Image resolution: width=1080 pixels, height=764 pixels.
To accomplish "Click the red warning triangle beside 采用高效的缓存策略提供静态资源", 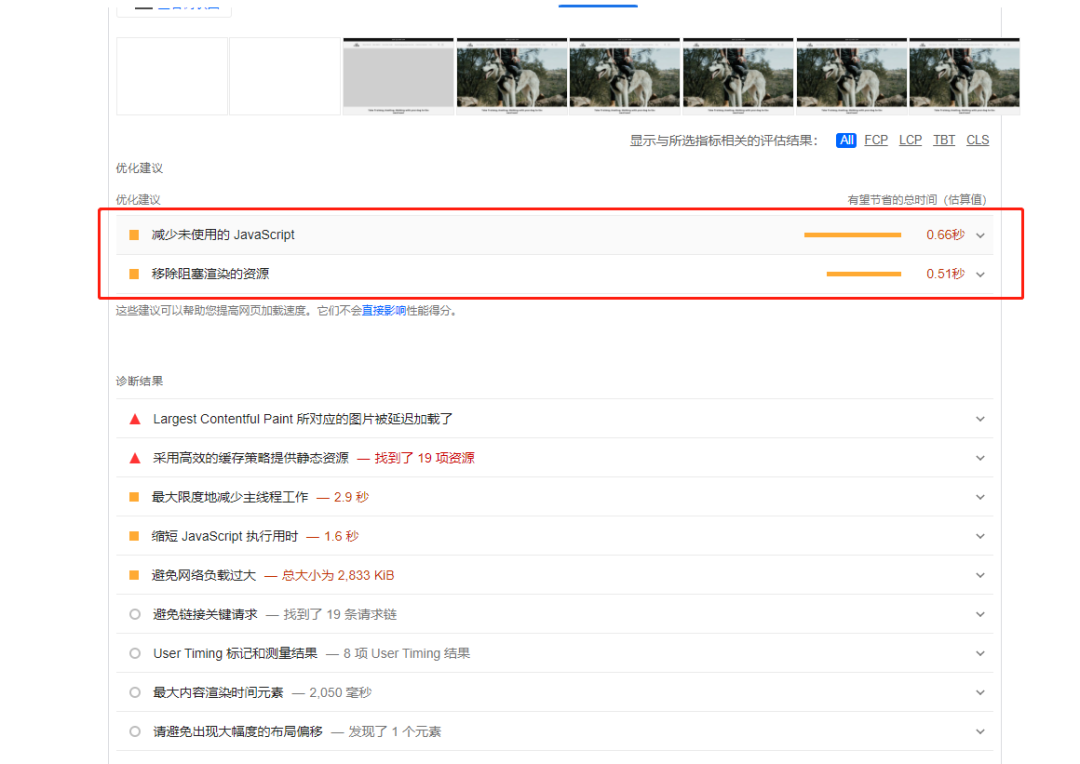I will 134,457.
